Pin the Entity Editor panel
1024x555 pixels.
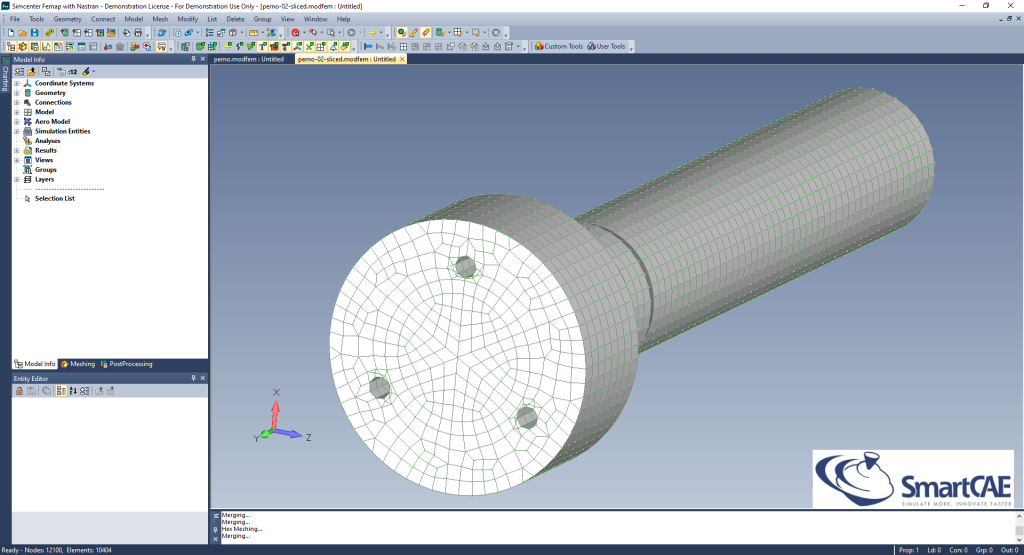(x=193, y=378)
